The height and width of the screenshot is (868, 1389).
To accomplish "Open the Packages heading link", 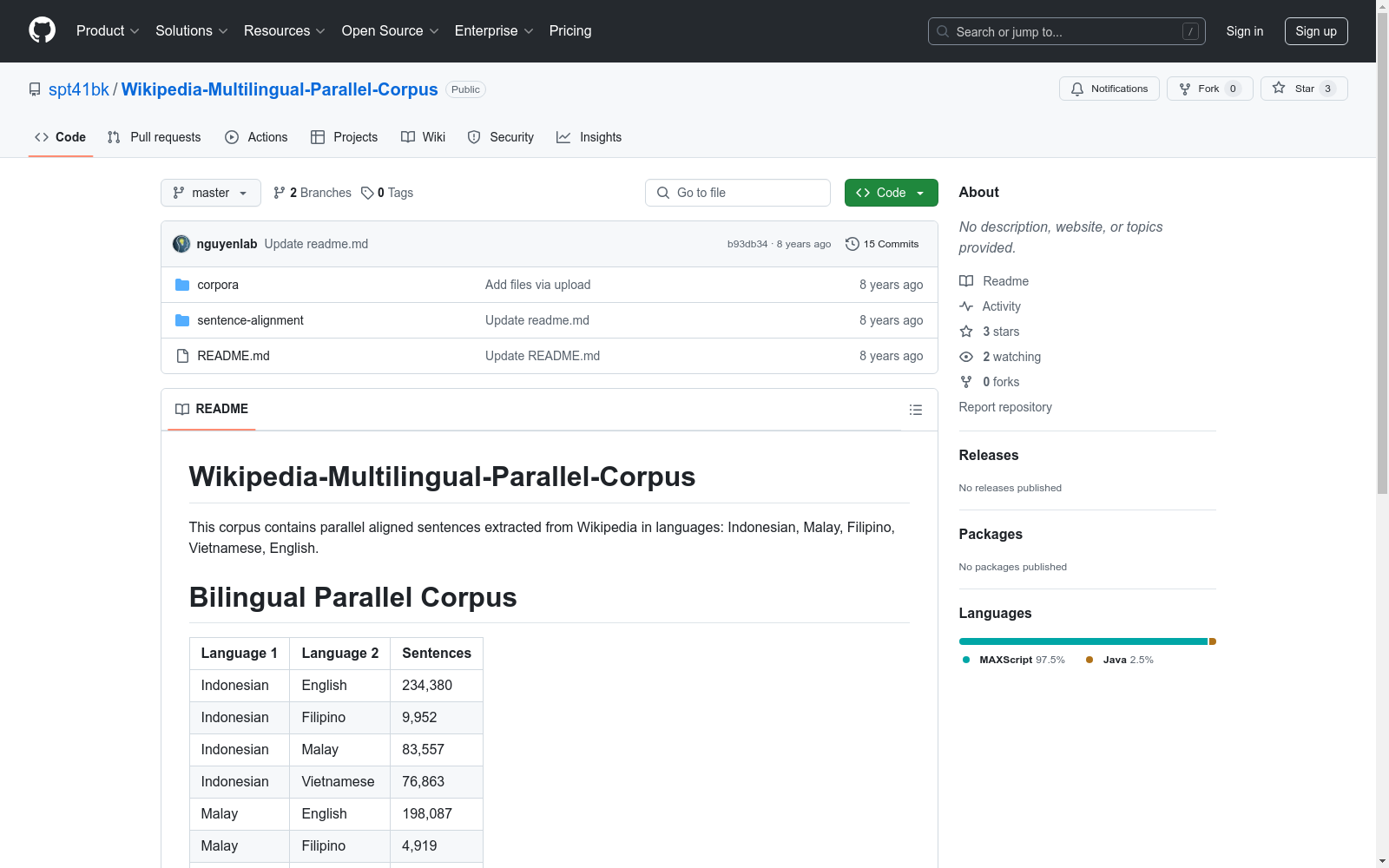I will (x=991, y=534).
